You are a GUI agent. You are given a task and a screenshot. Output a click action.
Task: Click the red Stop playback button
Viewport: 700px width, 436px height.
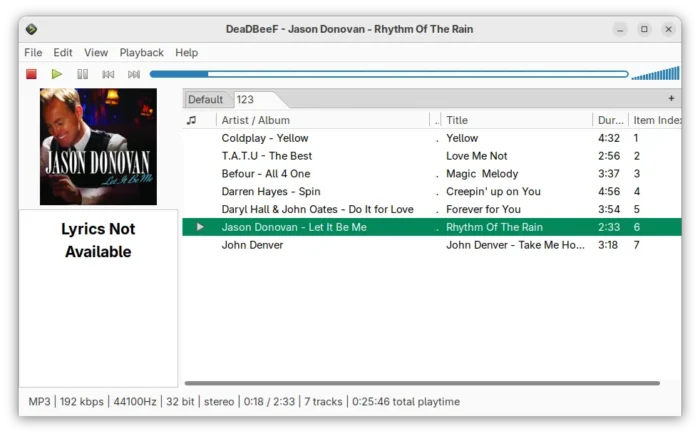tap(31, 74)
